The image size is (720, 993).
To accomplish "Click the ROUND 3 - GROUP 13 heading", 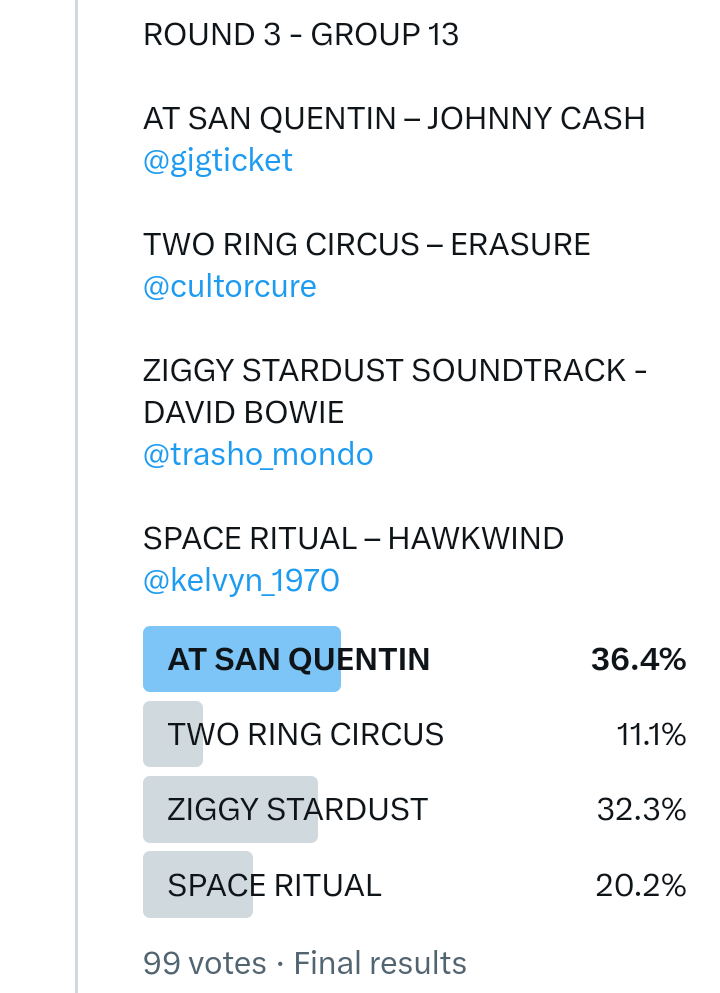I will [301, 35].
